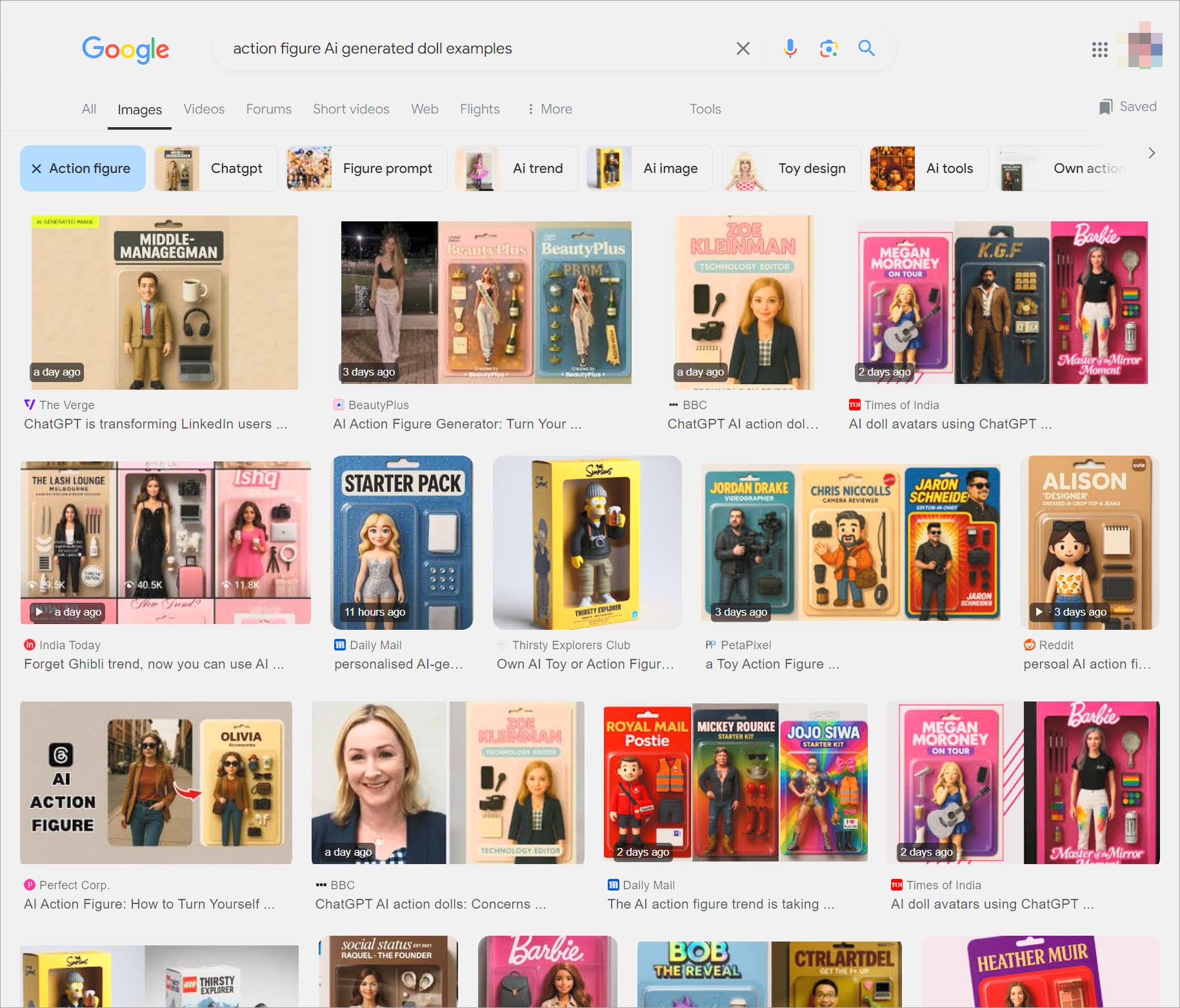
Task: Open 'AI Action Figure Generator: Turn Your' link
Action: point(457,424)
